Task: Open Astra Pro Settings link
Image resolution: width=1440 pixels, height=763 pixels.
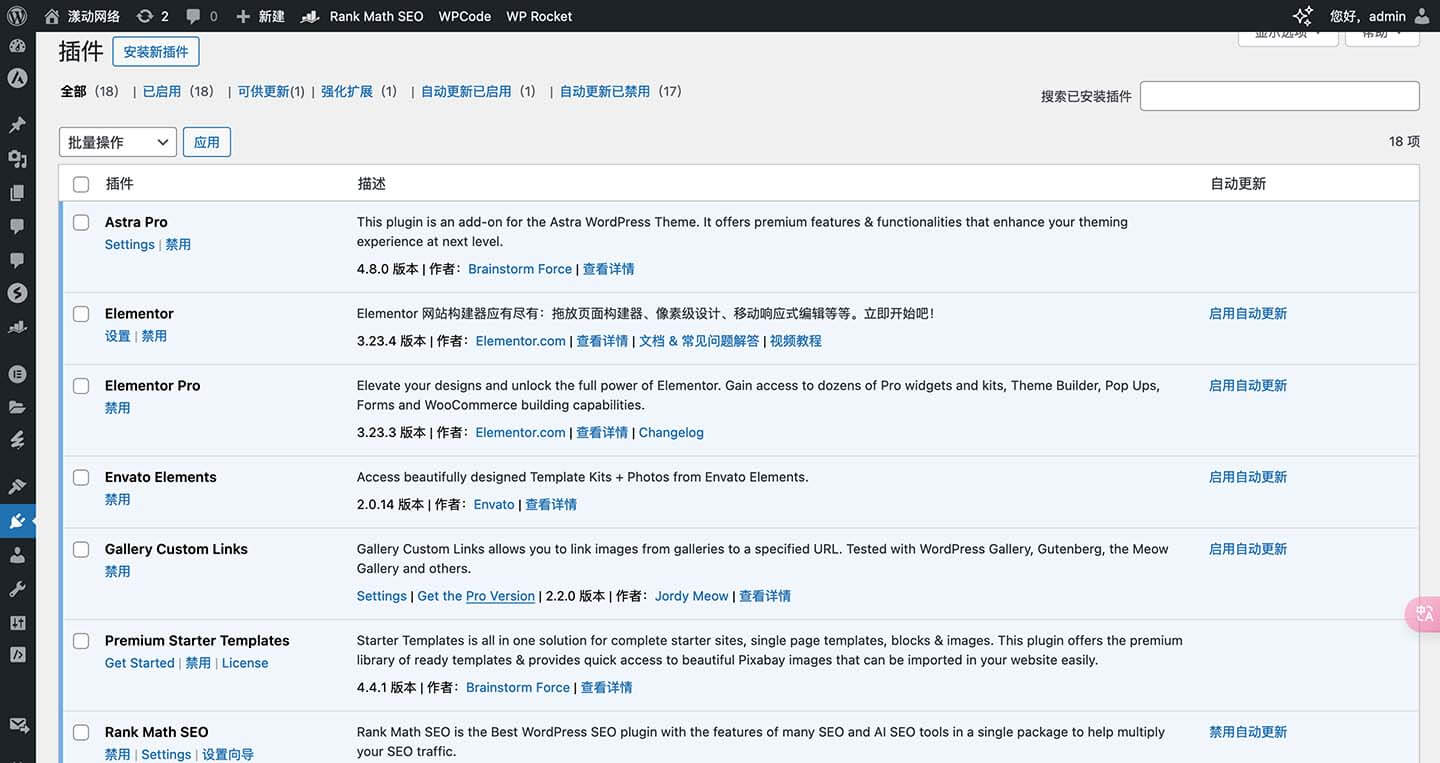Action: 130,244
